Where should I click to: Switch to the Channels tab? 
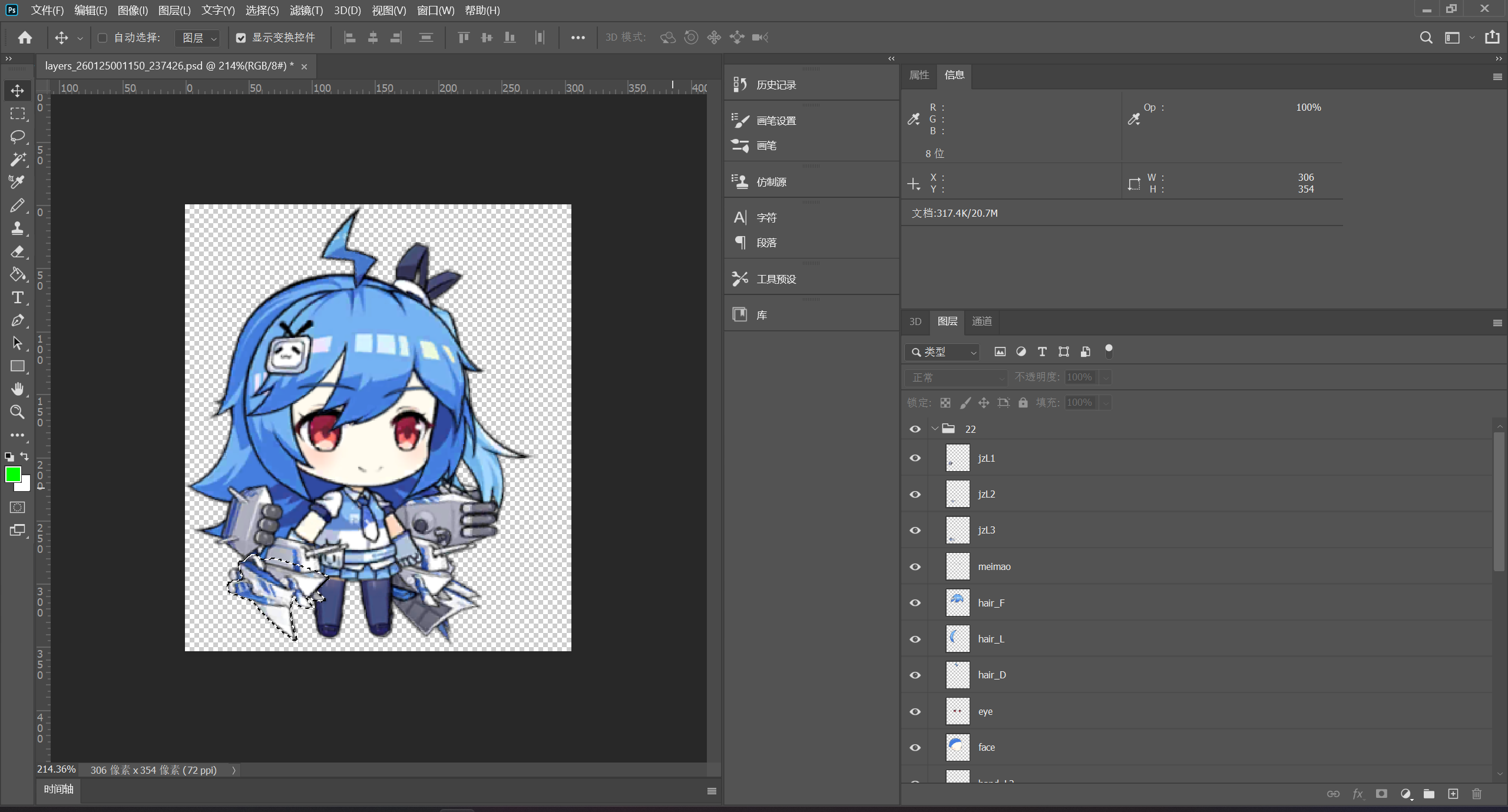tap(981, 322)
